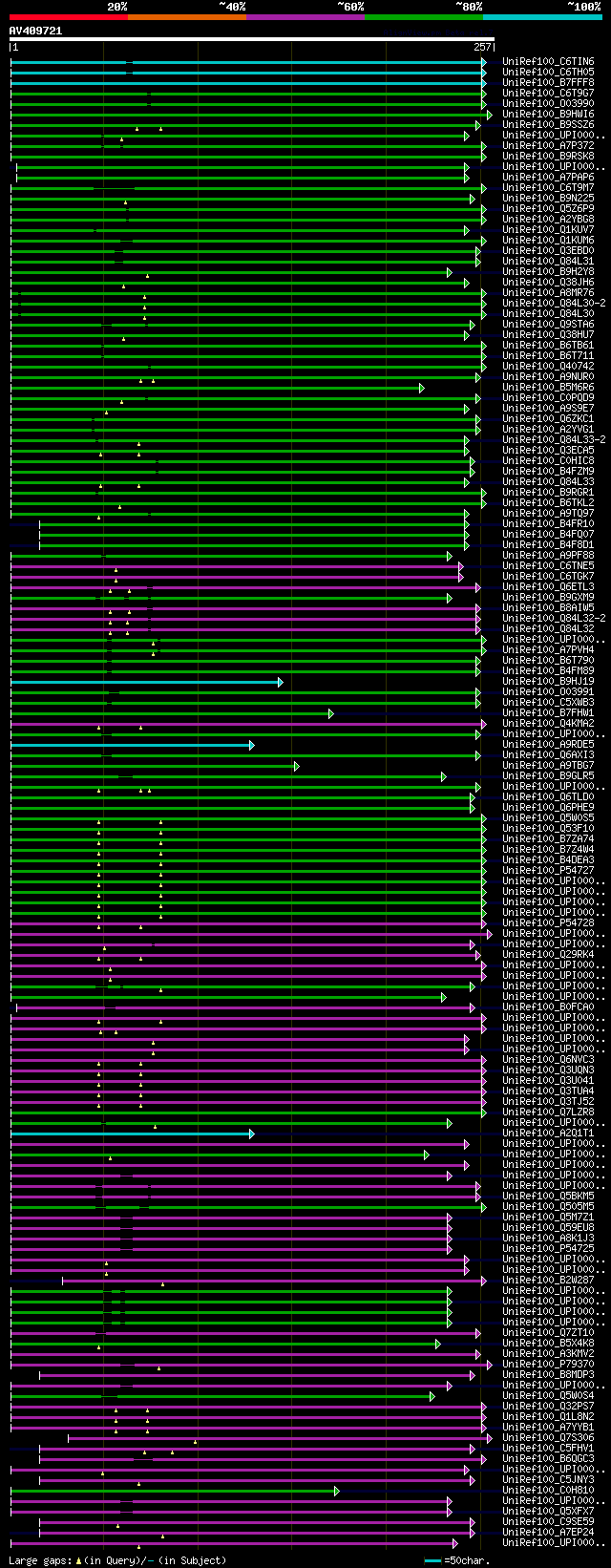Screen dimensions: 611x1568
Task: Click the cyan ~100% identity legend segment
Action: pyautogui.click(x=542, y=16)
